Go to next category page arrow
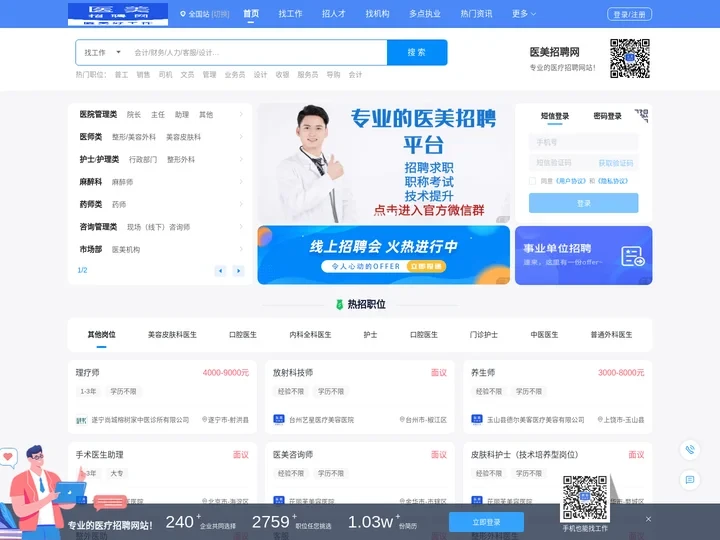720x540 pixels. coord(238,271)
